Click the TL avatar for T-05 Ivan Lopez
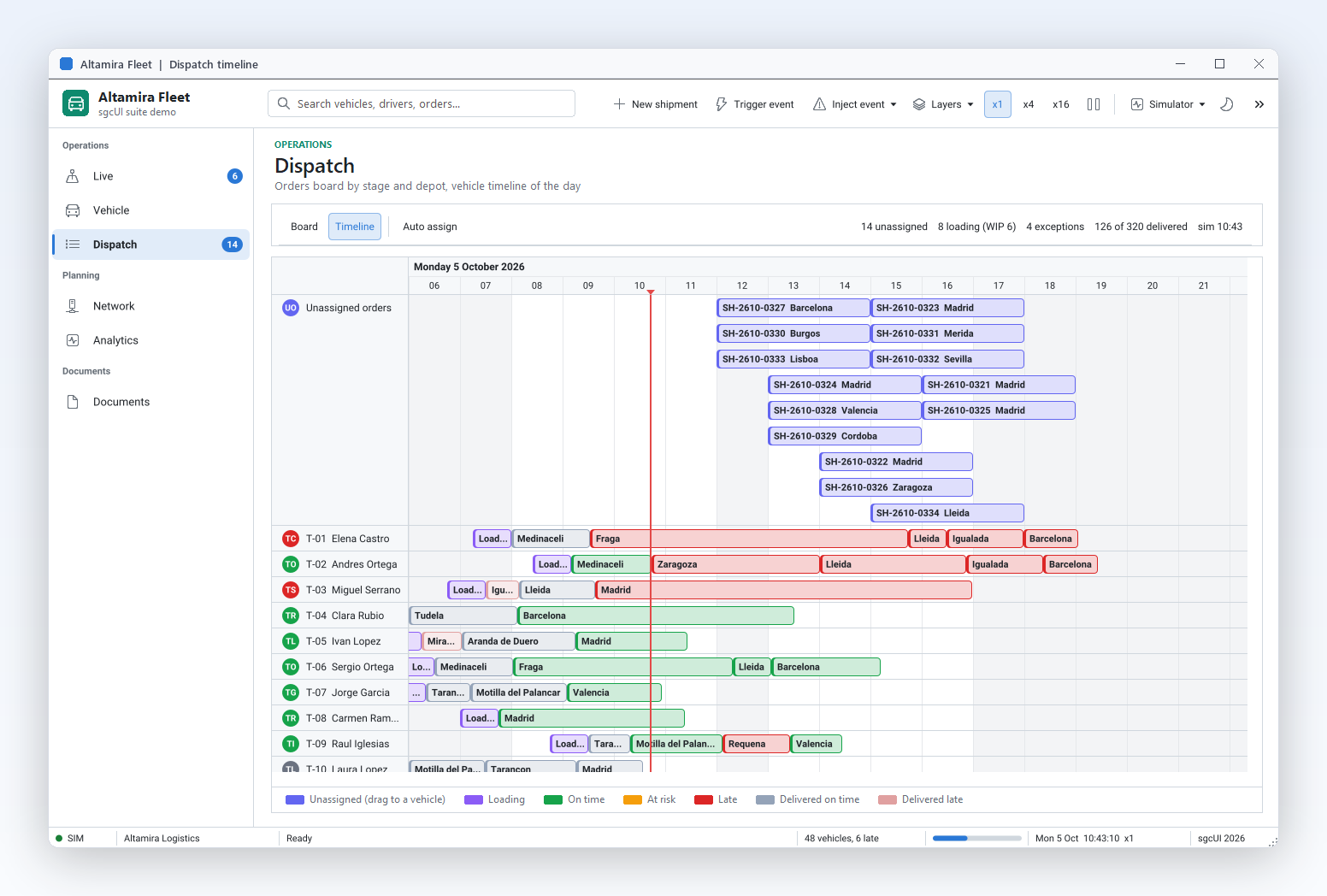Image resolution: width=1327 pixels, height=896 pixels. pos(291,641)
